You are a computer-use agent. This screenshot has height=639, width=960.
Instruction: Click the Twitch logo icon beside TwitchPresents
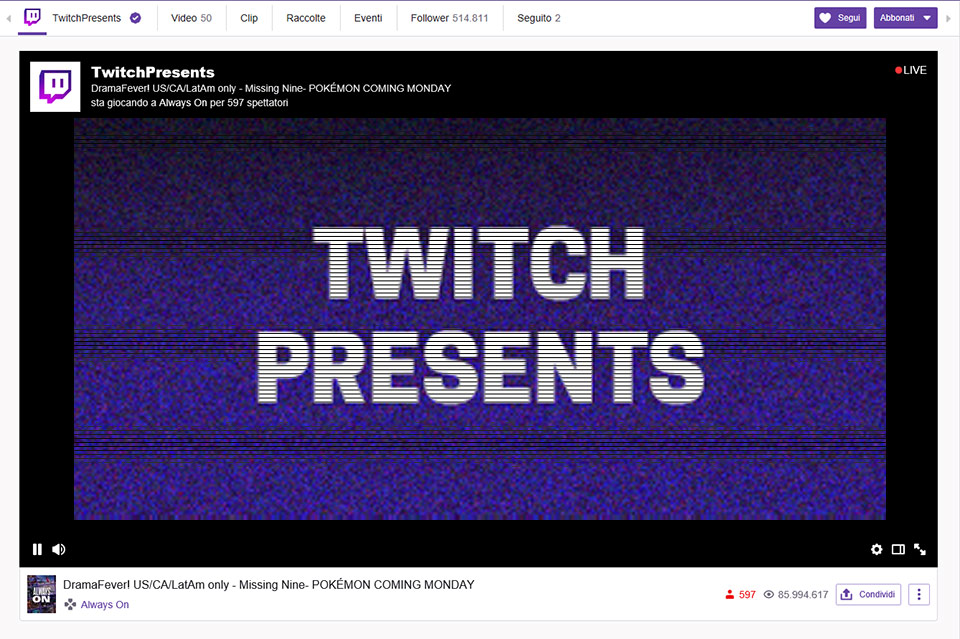coord(32,17)
